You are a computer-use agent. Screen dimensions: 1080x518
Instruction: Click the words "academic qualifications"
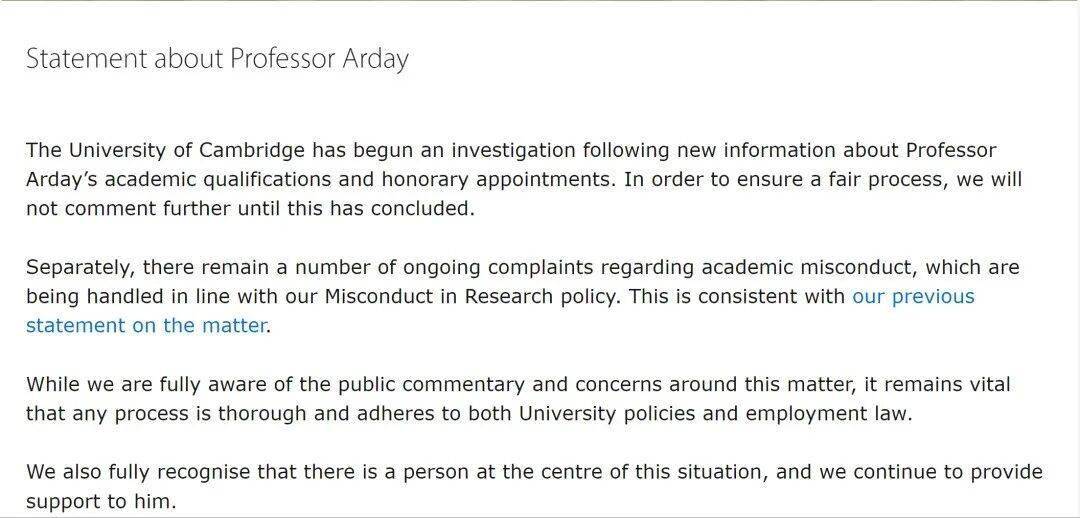click(209, 180)
